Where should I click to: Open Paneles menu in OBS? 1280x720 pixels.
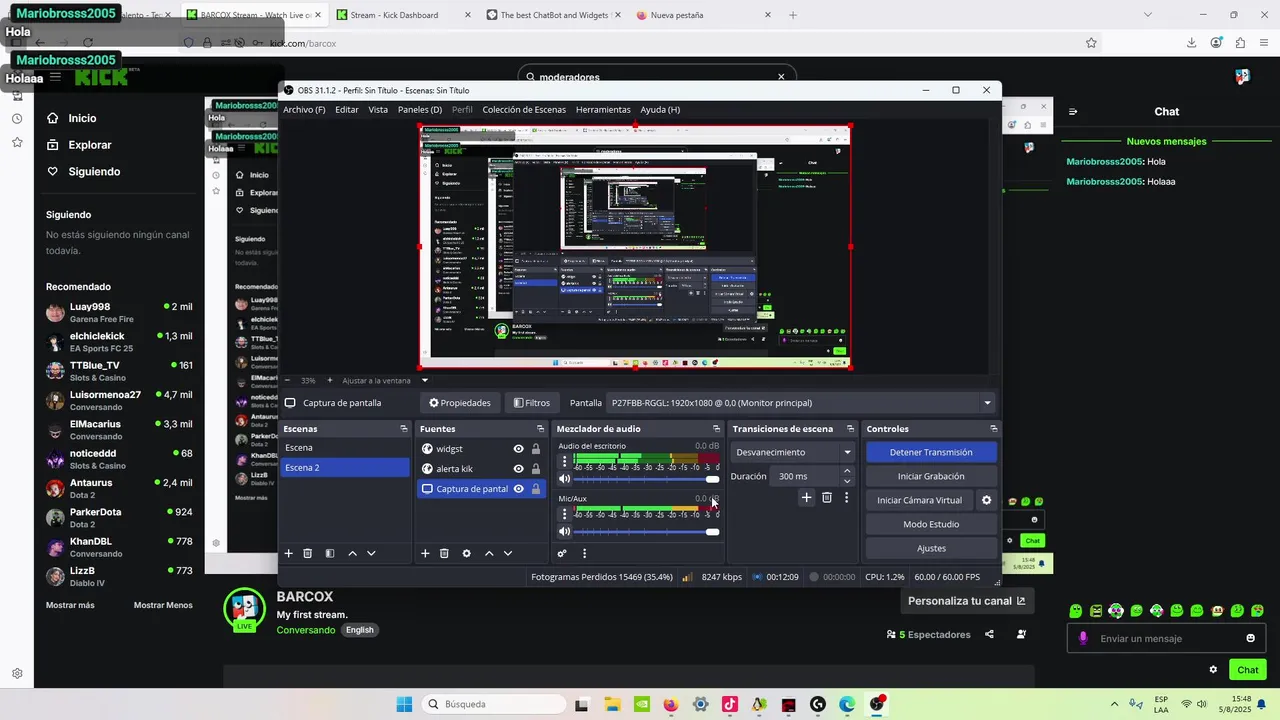(420, 110)
